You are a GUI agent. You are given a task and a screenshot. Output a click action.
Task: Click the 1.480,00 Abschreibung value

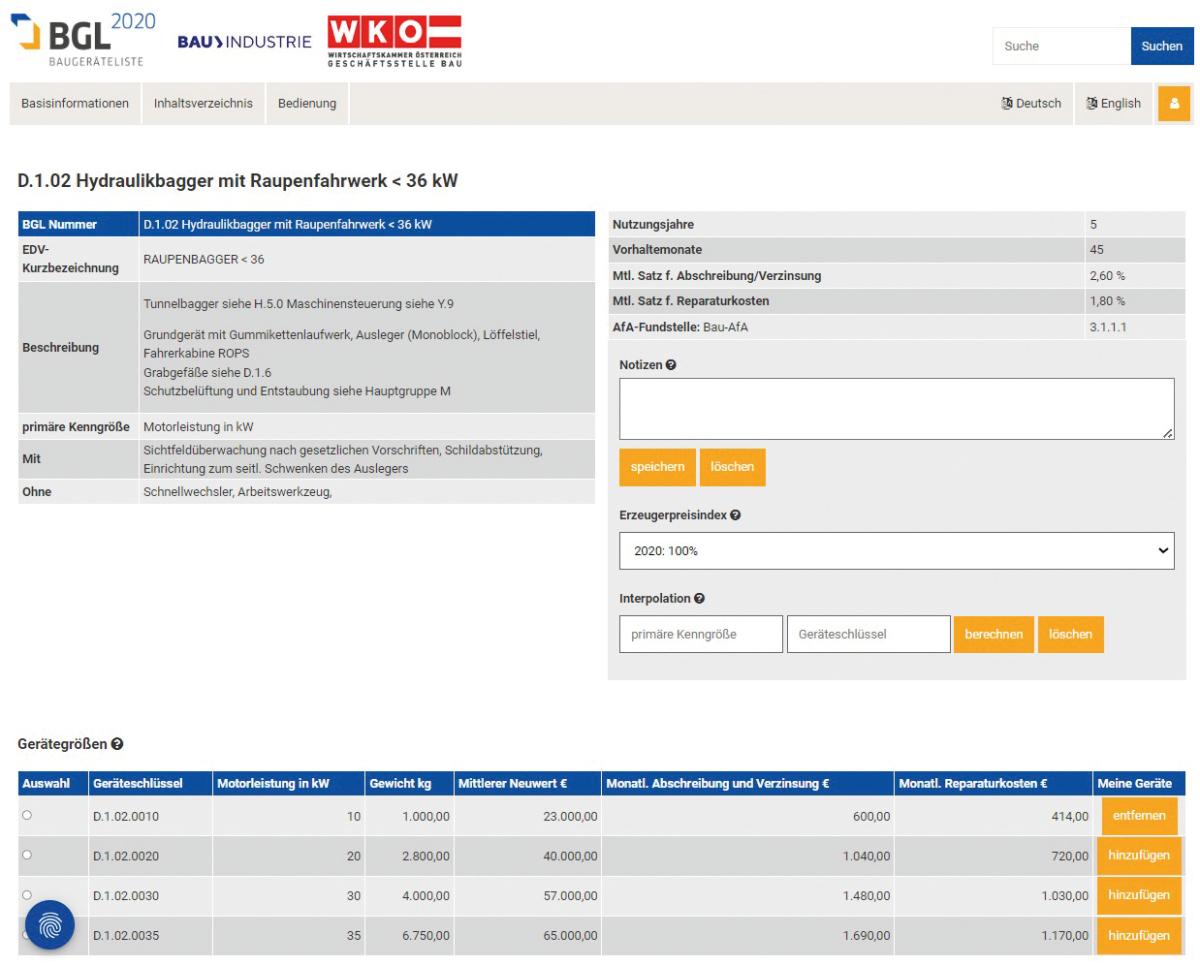(867, 896)
